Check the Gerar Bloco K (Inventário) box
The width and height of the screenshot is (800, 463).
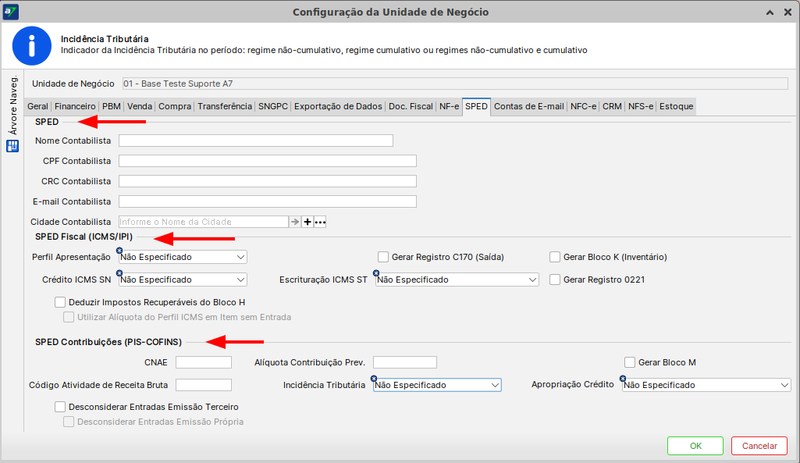pos(555,257)
